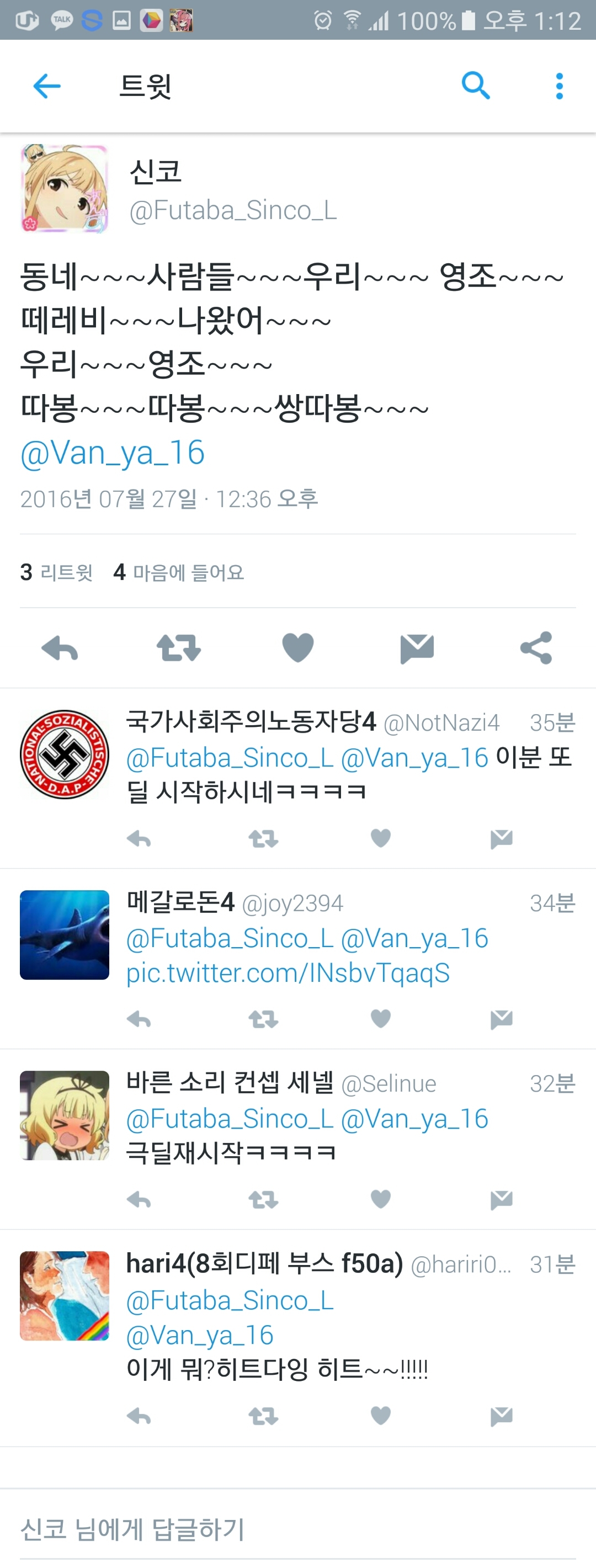View the 3 리트윗 retweets list
This screenshot has width=596, height=1568.
56,572
